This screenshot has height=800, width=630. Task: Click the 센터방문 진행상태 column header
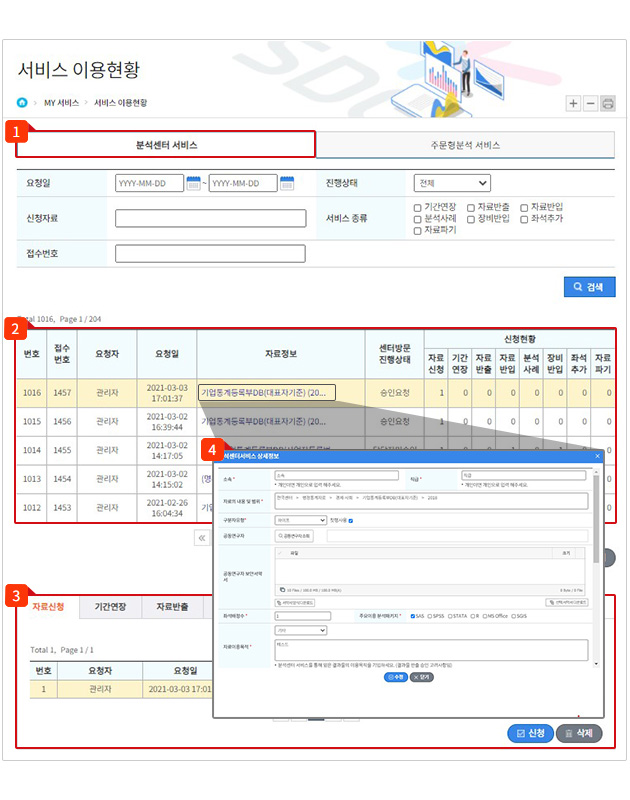pyautogui.click(x=395, y=354)
